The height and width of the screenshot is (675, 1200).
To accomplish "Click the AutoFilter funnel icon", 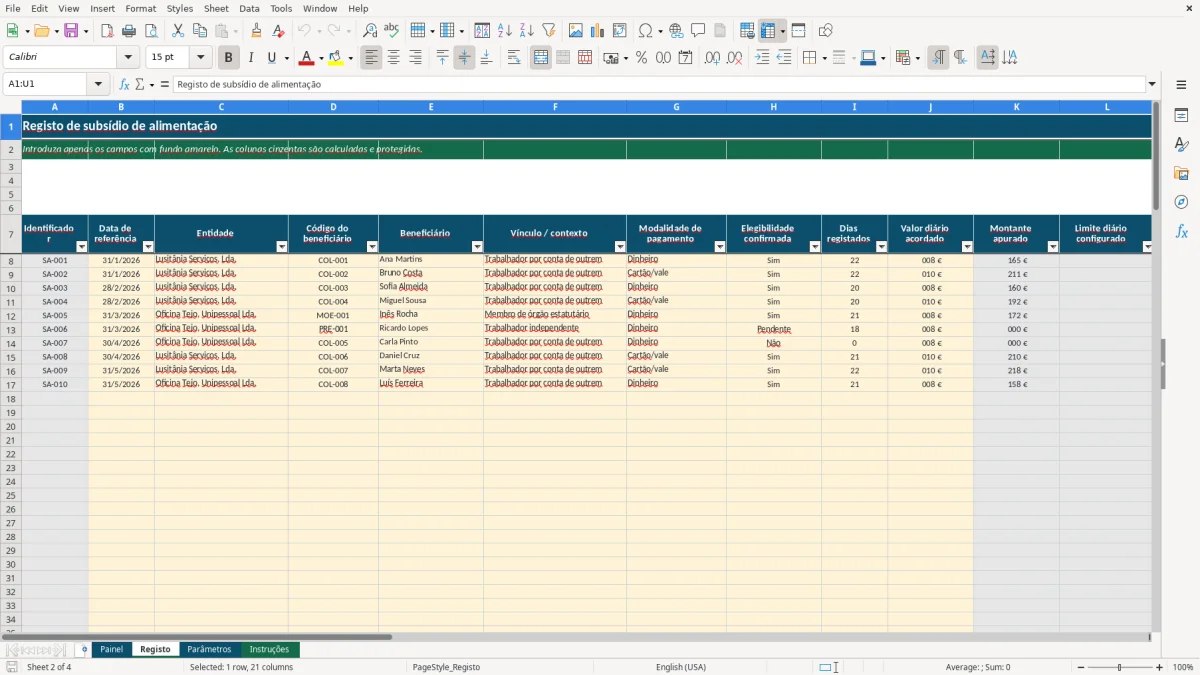I will click(x=549, y=31).
